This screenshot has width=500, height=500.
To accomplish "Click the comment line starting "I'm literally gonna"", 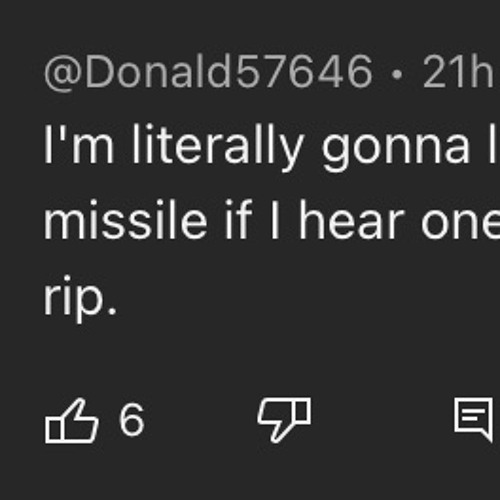I will coord(272,147).
